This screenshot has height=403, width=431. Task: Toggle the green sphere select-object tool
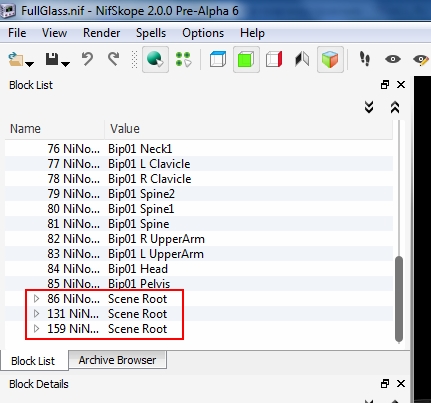(155, 60)
